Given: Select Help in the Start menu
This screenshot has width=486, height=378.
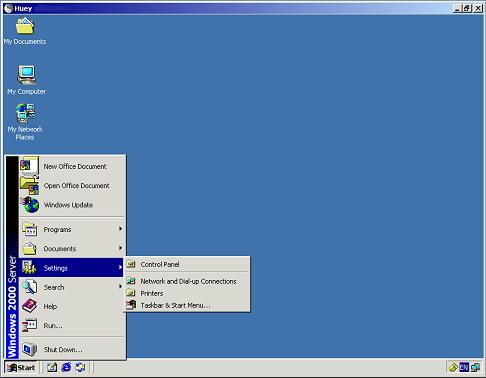Looking at the screenshot, I should (72, 306).
